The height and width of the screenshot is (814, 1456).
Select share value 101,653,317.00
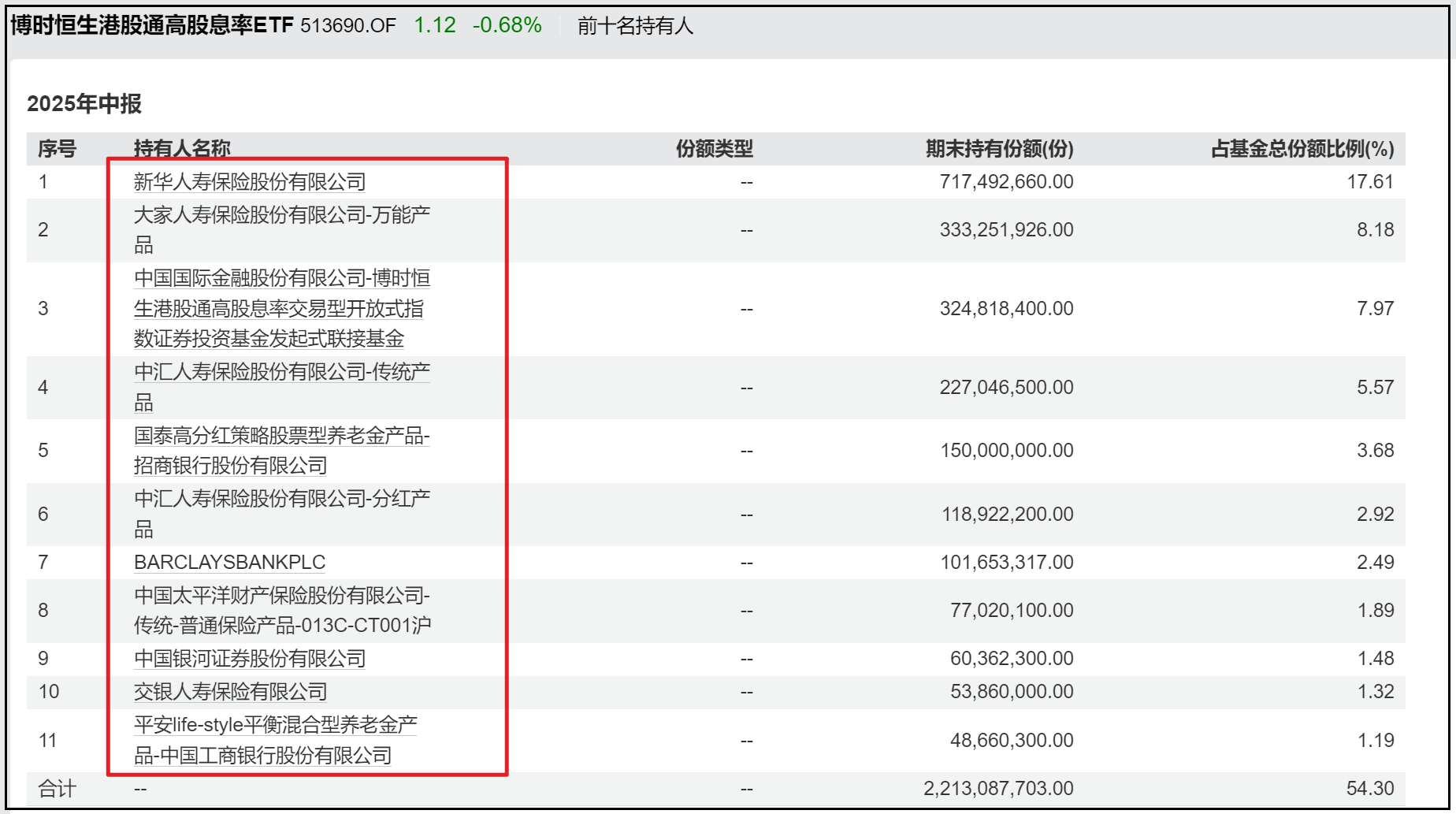tap(1006, 562)
